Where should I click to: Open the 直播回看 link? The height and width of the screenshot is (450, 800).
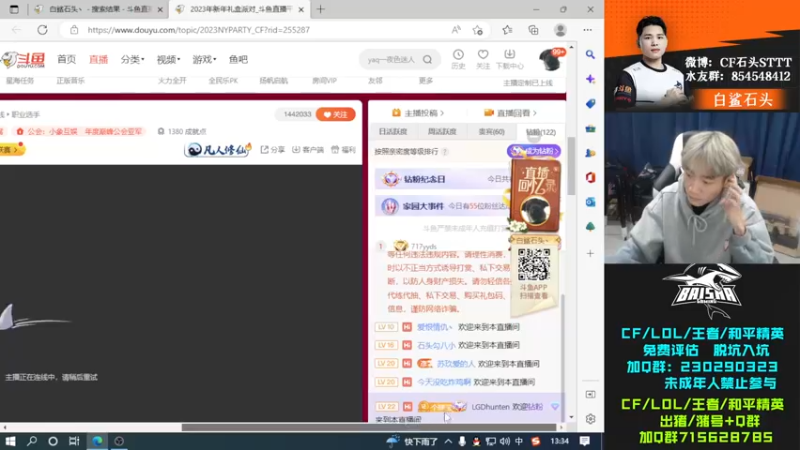510,113
